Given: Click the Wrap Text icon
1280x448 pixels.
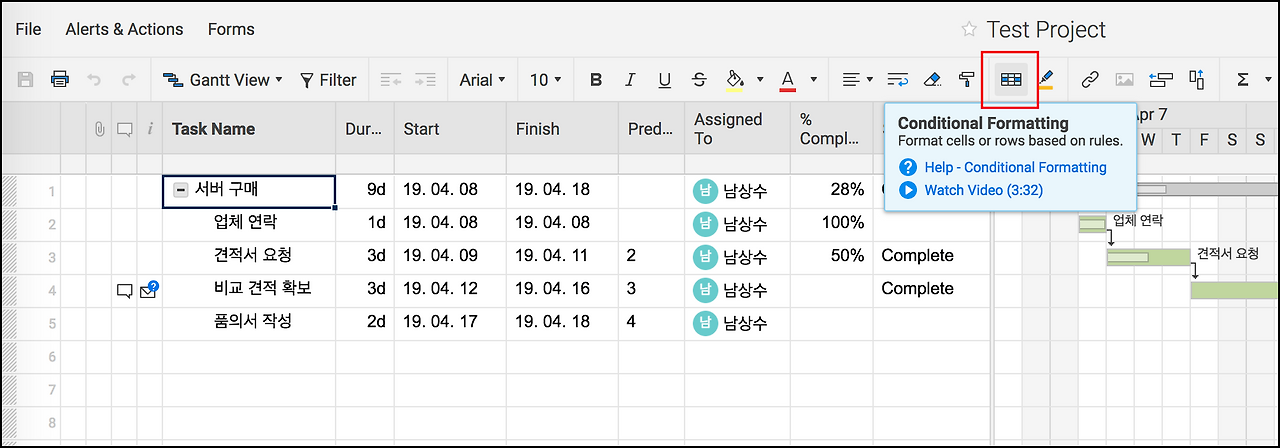Looking at the screenshot, I should (x=897, y=80).
